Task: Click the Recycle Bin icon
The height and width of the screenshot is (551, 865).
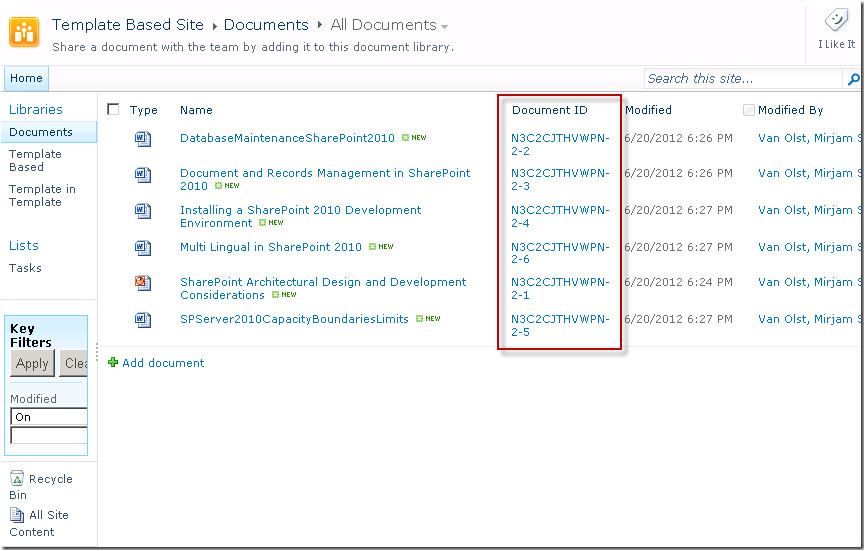Action: (x=17, y=478)
